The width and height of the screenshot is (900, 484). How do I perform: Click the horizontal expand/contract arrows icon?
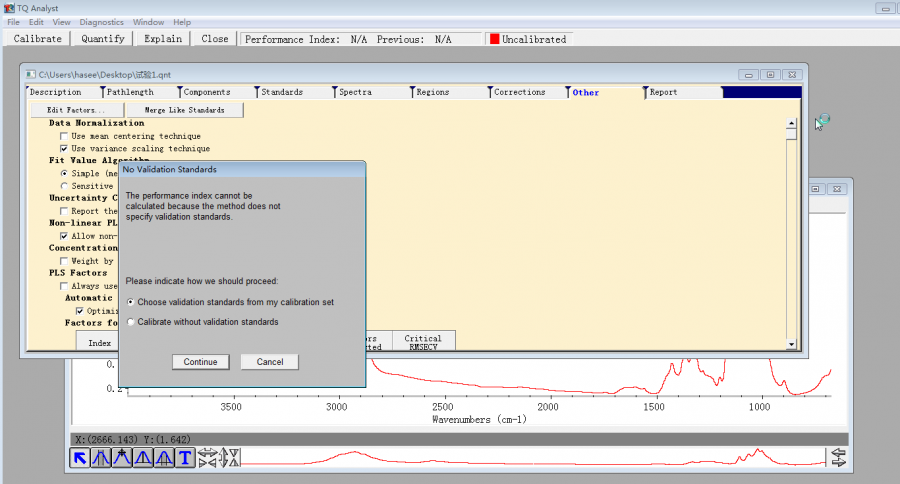(207, 458)
